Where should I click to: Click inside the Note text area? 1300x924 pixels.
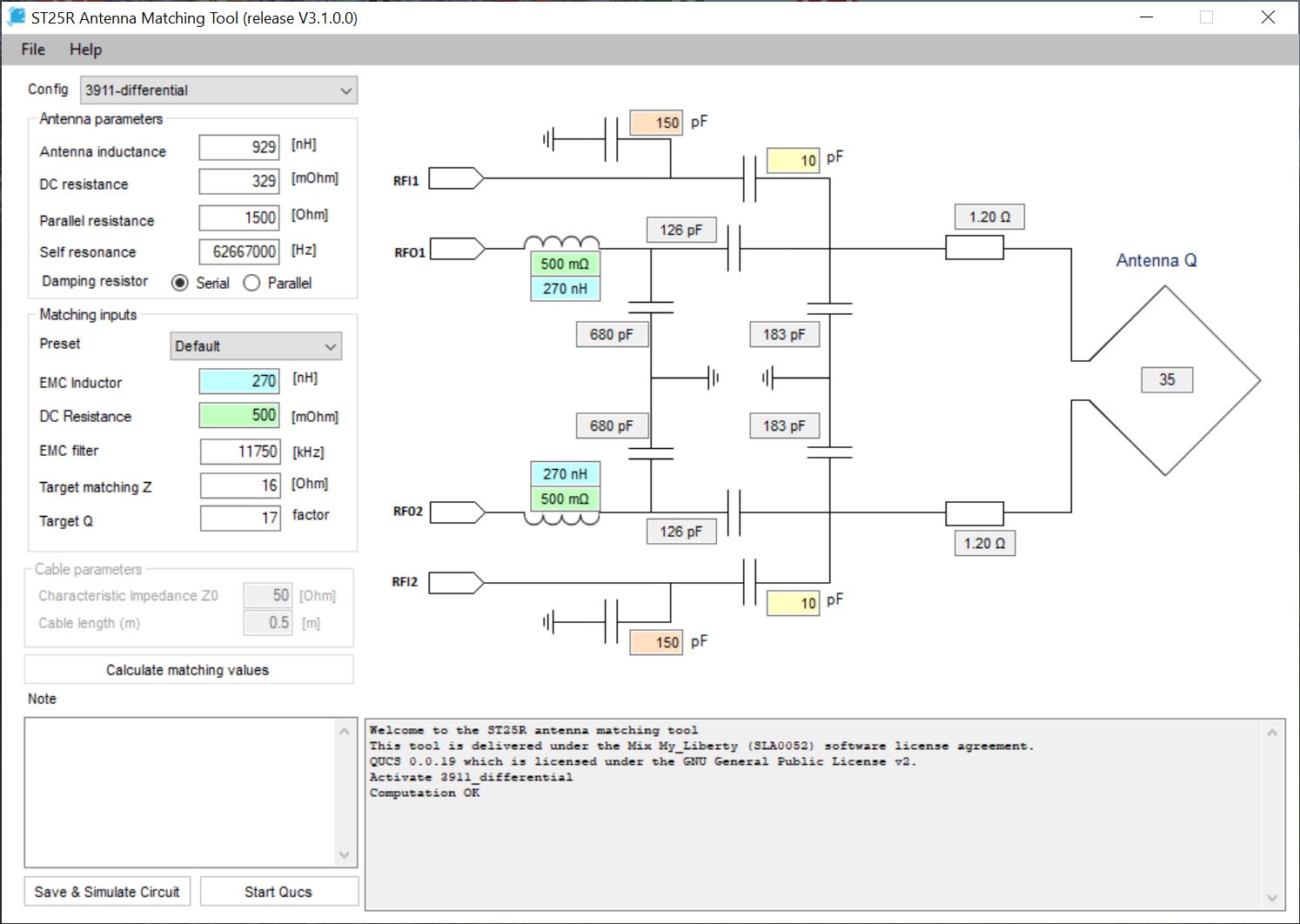pos(179,793)
